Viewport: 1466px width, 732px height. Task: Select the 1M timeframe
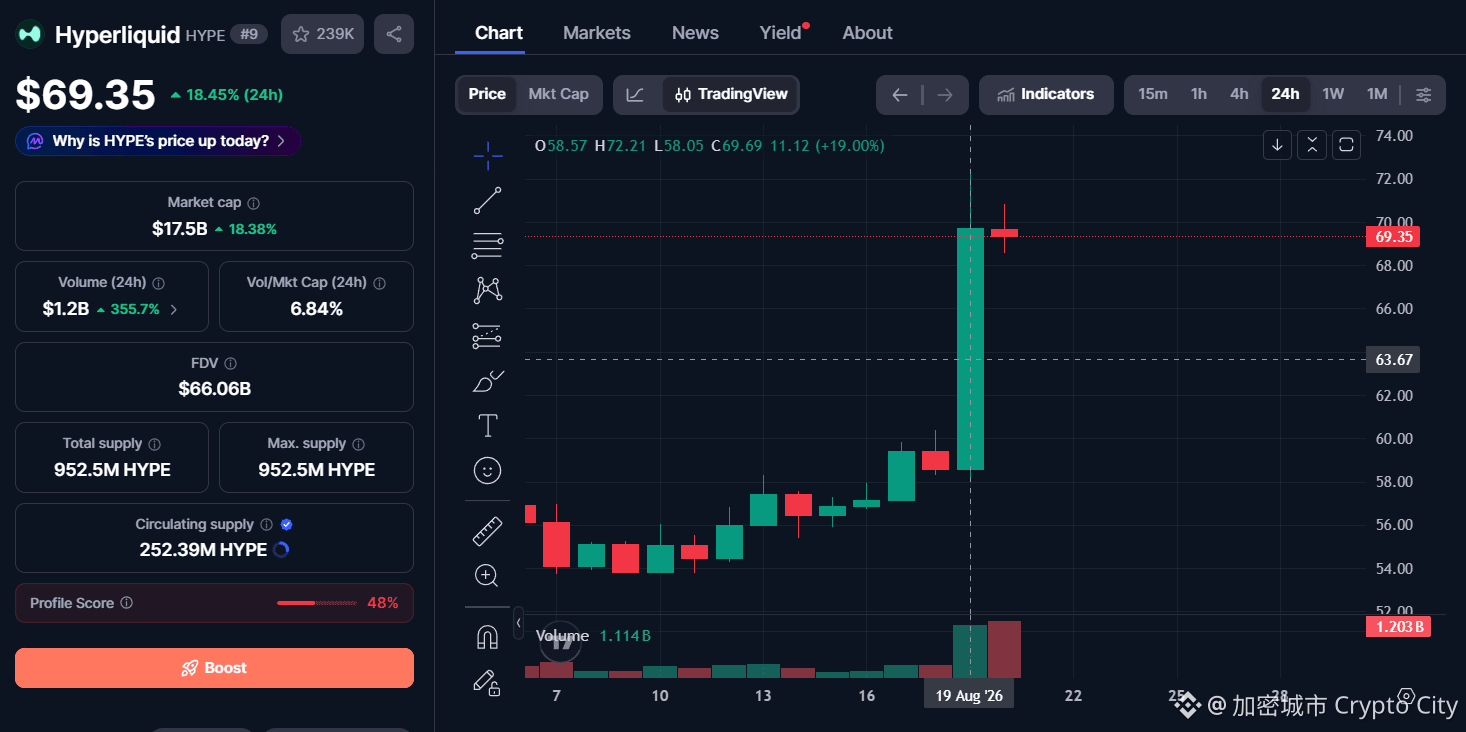[x=1377, y=94]
